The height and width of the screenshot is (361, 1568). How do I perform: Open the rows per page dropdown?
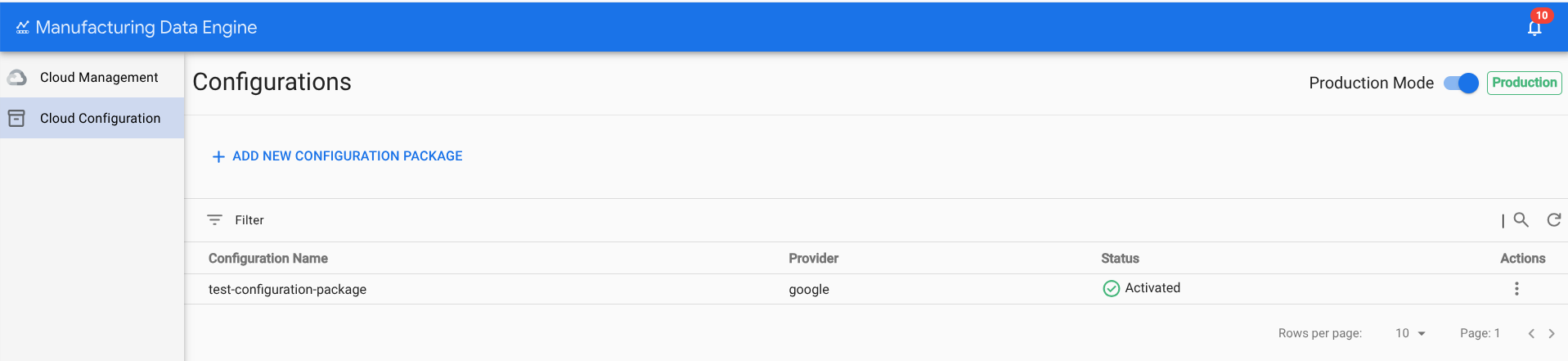(1410, 333)
